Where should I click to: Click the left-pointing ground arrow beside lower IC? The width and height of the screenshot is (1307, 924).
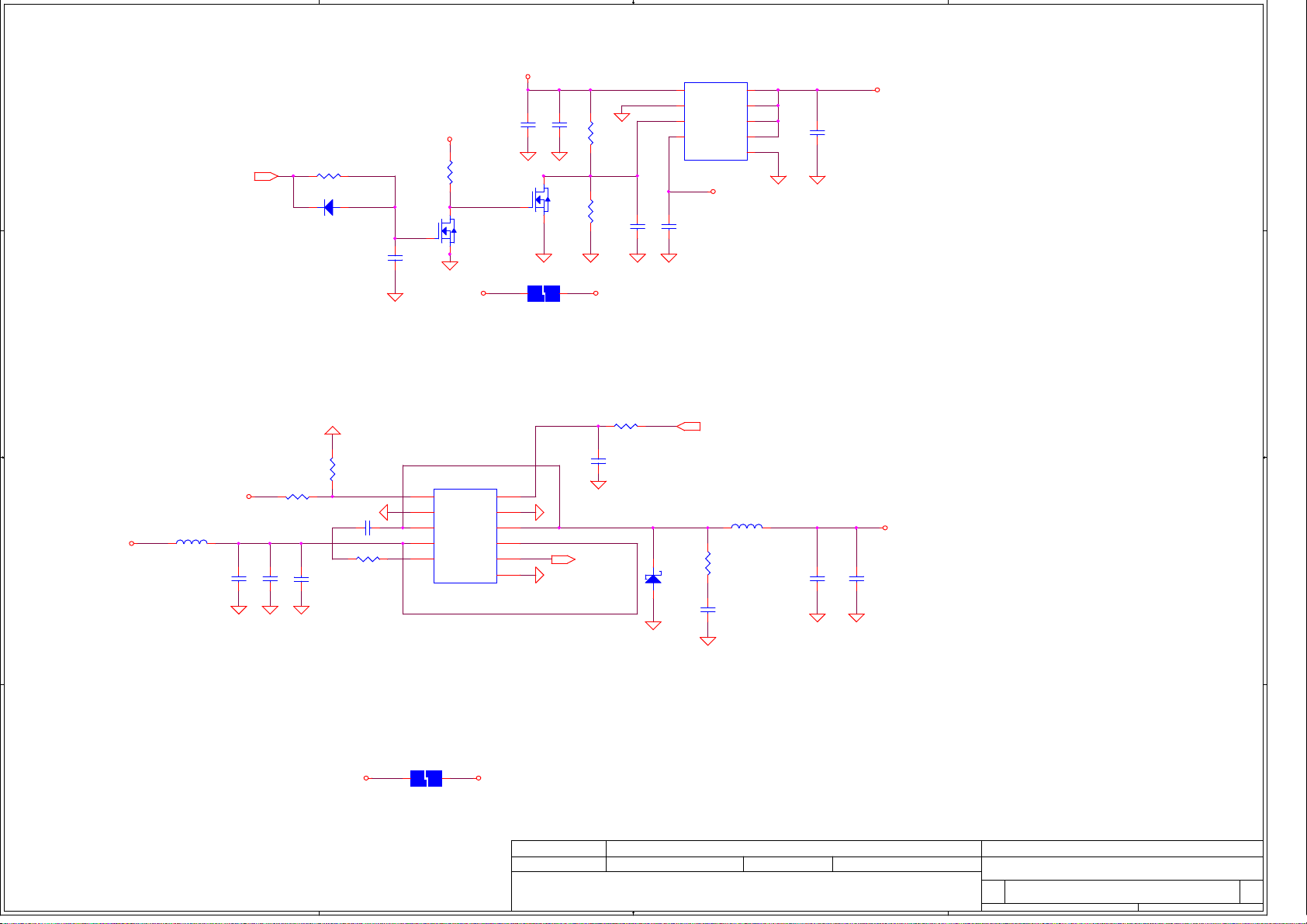coord(383,512)
